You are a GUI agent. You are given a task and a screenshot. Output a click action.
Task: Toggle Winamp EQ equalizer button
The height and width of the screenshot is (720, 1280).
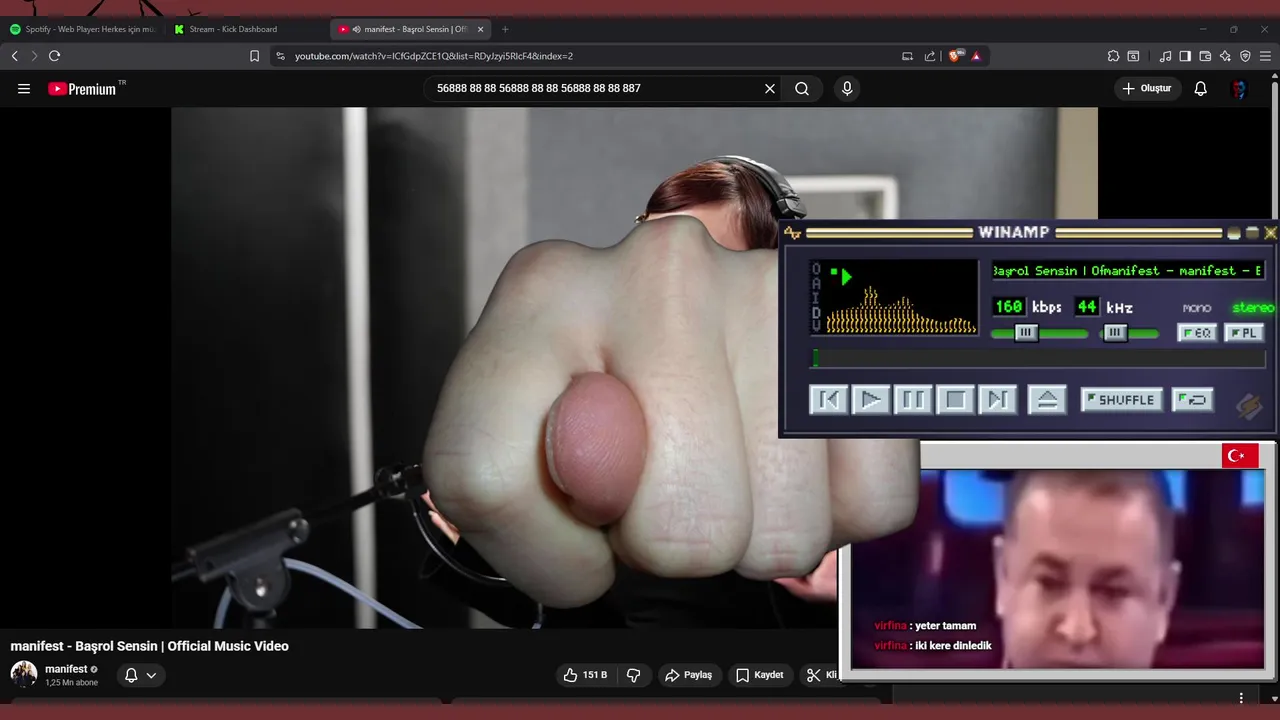1197,333
